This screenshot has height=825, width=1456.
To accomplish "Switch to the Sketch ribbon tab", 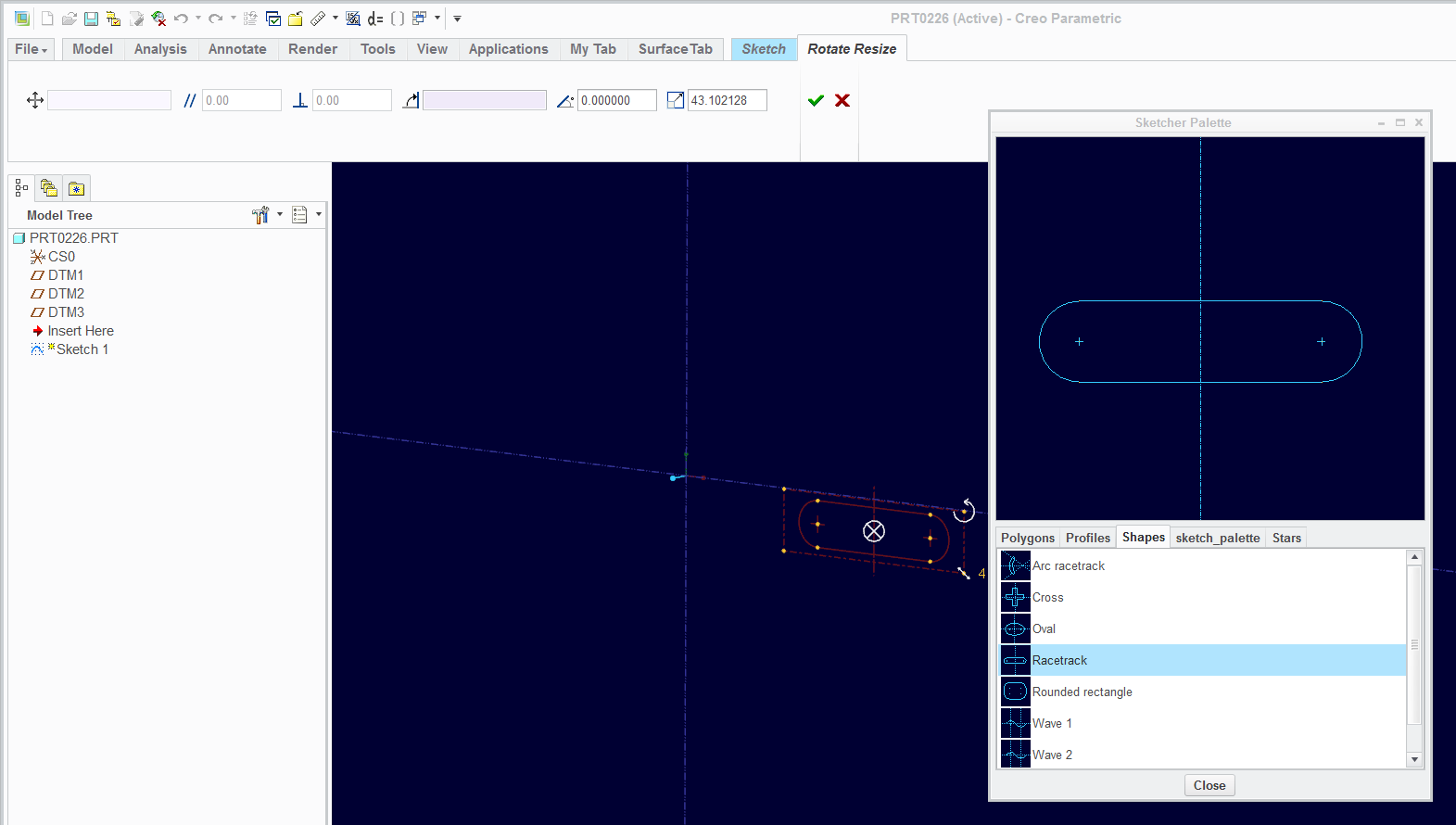I will [x=764, y=49].
